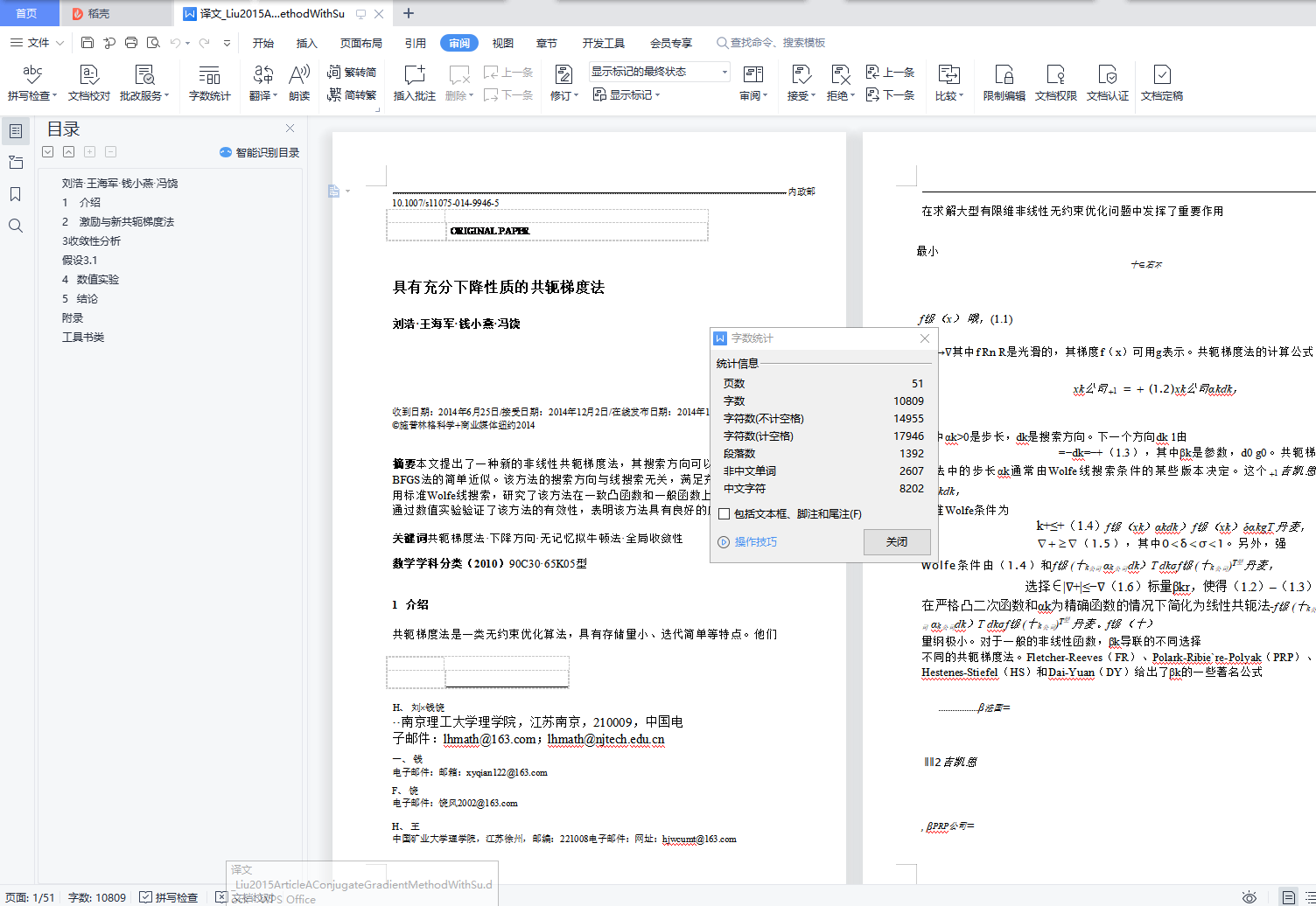Screen dimensions: 1316x906
Task: Toggle 文档校对 in the status bar
Action: pyautogui.click(x=246, y=897)
